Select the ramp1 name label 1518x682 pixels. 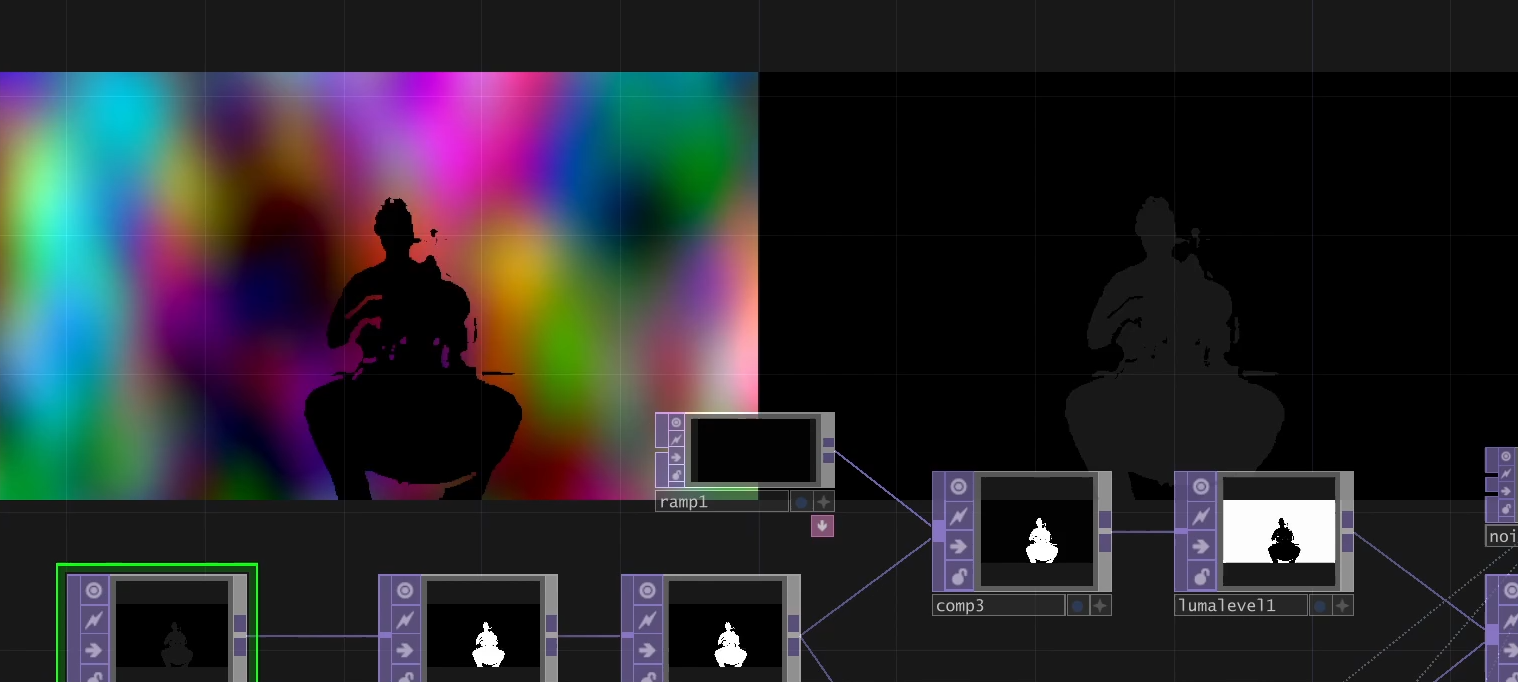pyautogui.click(x=720, y=502)
